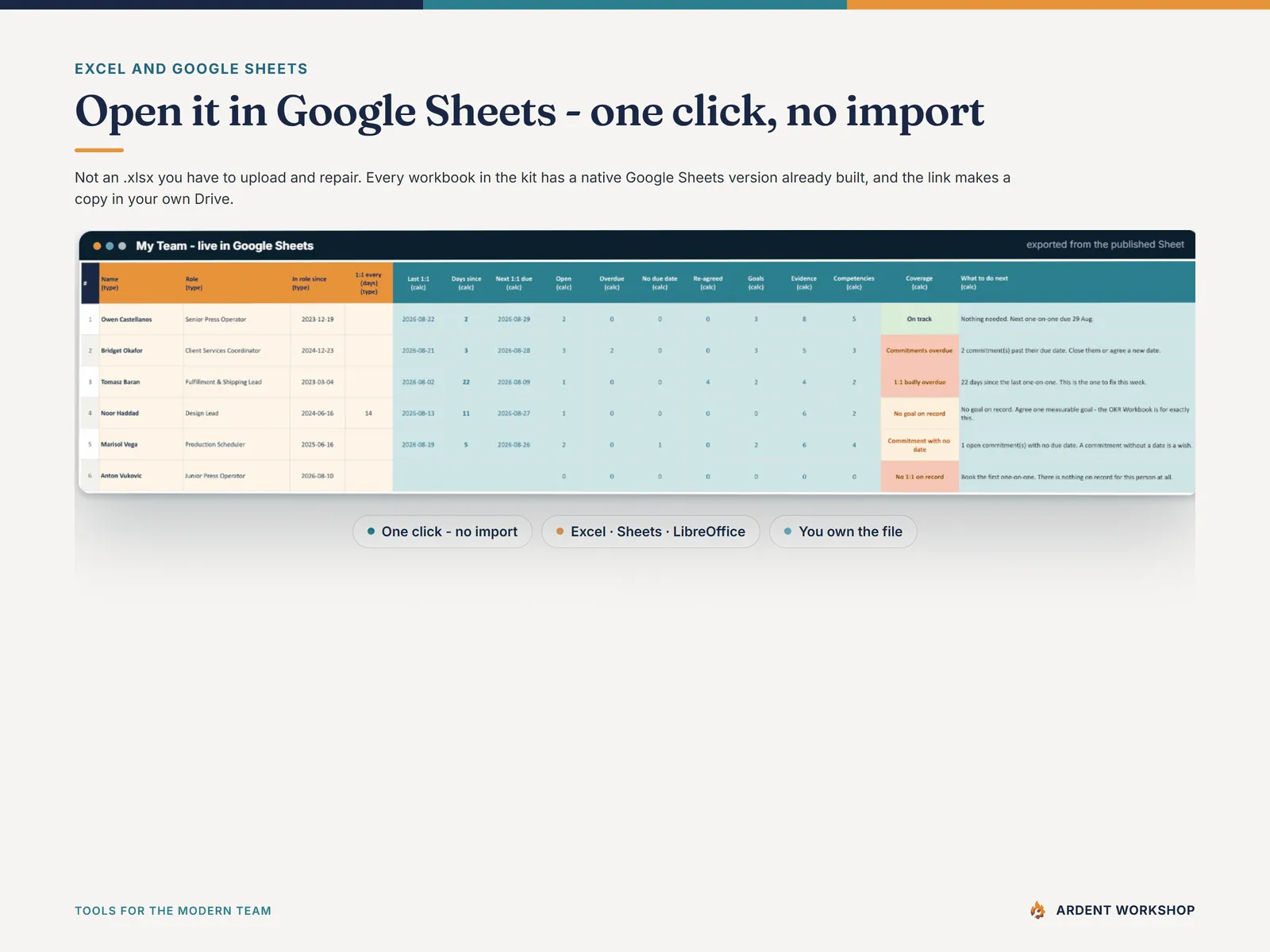1270x952 pixels.
Task: Click the 'Overdue (calc)' column header
Action: click(x=611, y=283)
